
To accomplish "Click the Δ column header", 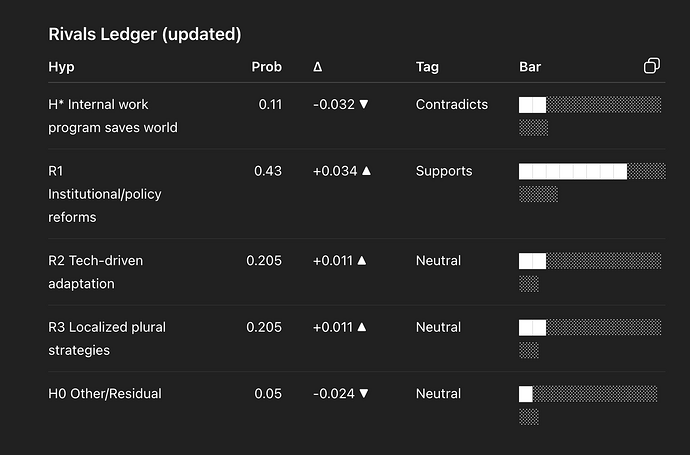I will point(318,67).
